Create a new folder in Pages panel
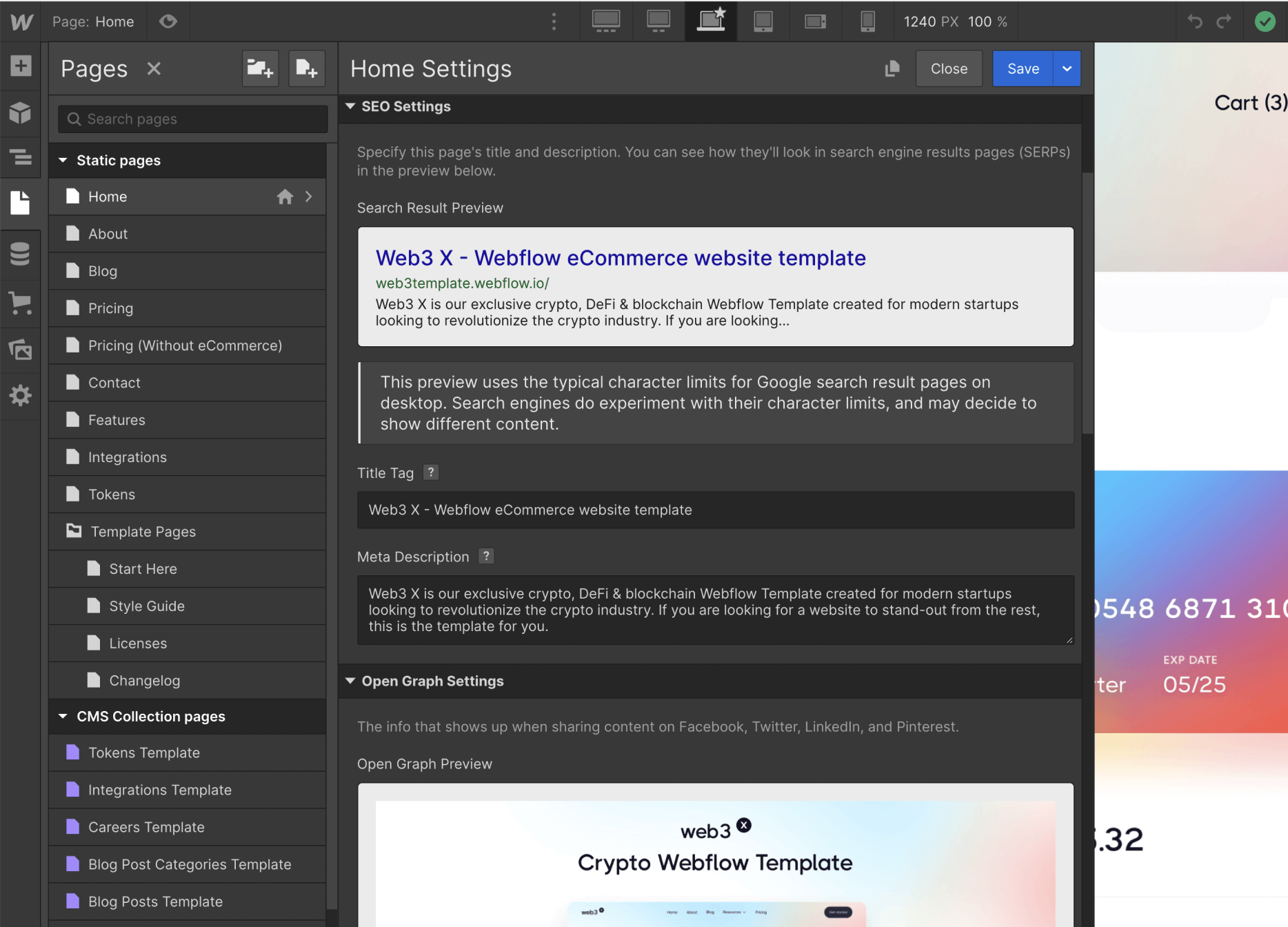Image resolution: width=1288 pixels, height=927 pixels. 260,68
